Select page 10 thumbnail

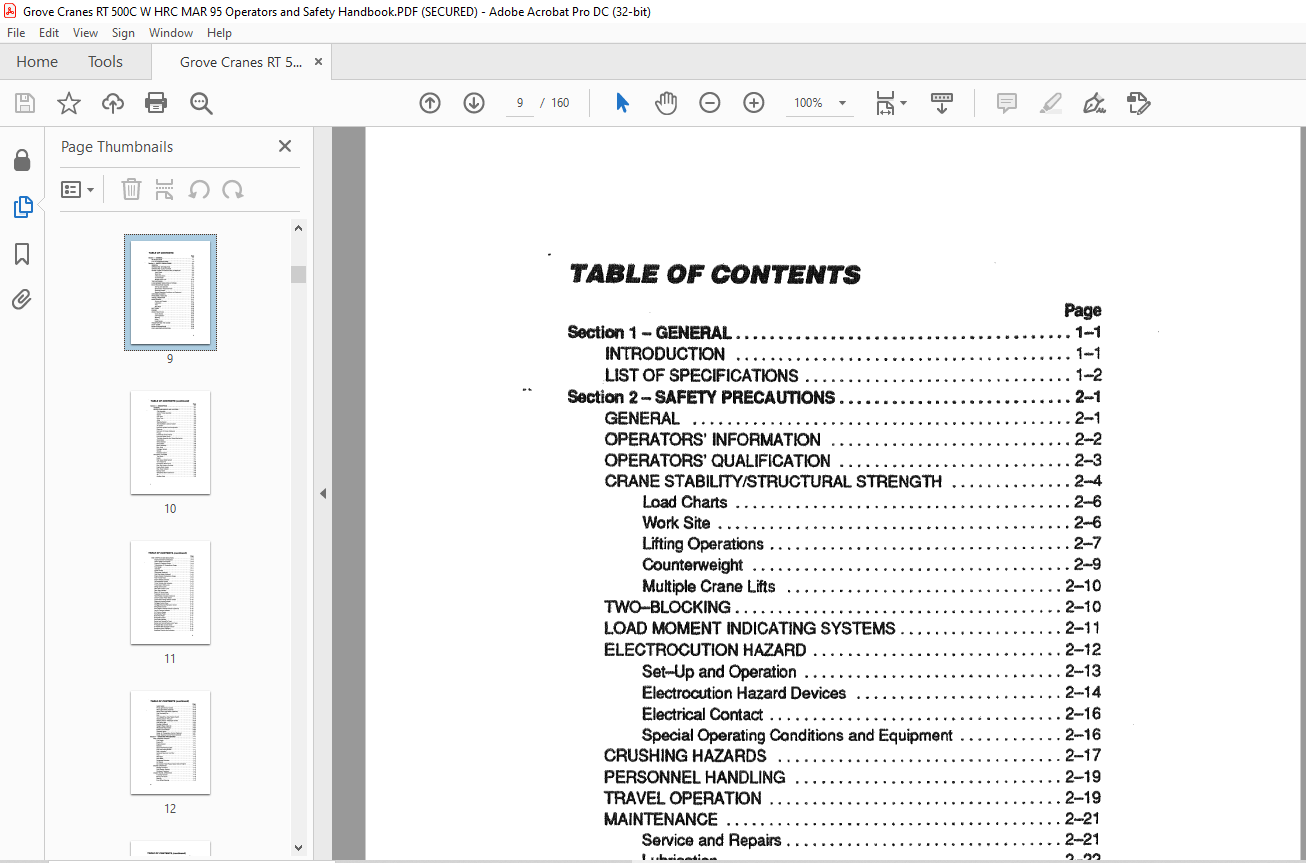170,442
